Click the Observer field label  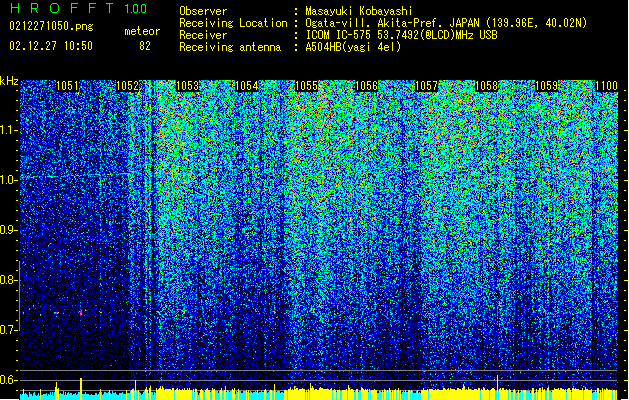click(203, 11)
